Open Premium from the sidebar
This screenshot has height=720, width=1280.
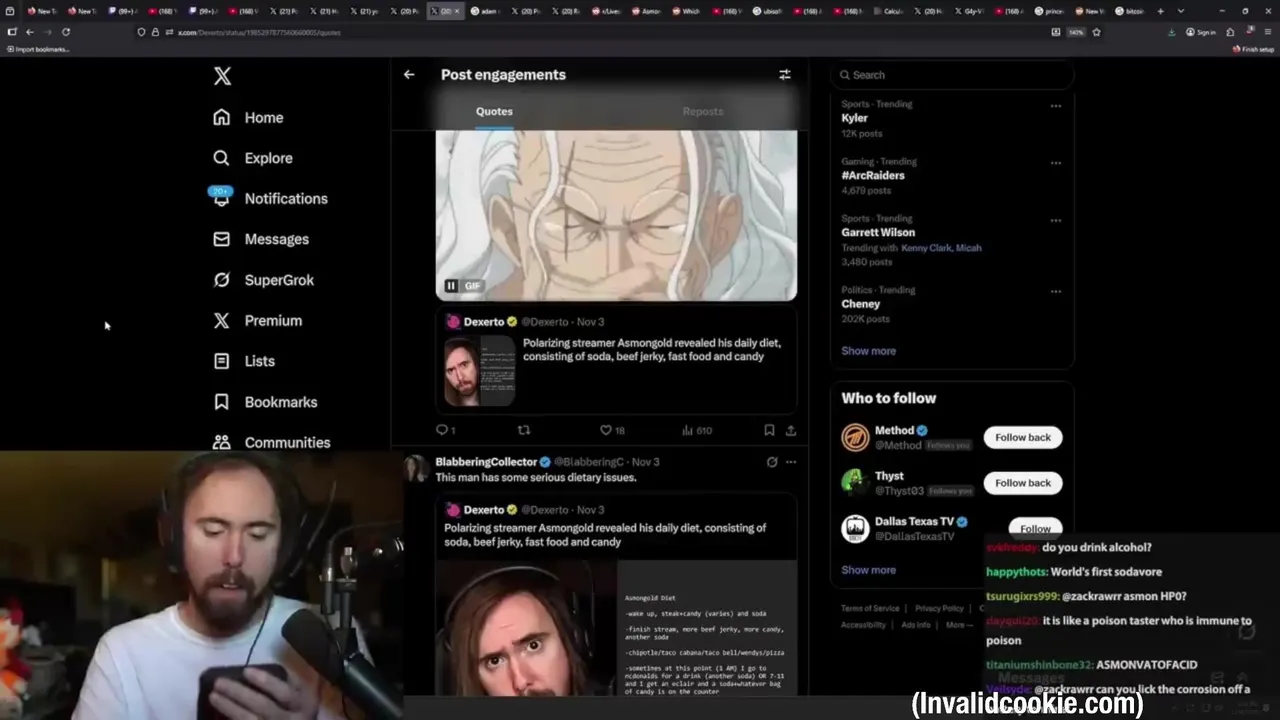tap(258, 320)
